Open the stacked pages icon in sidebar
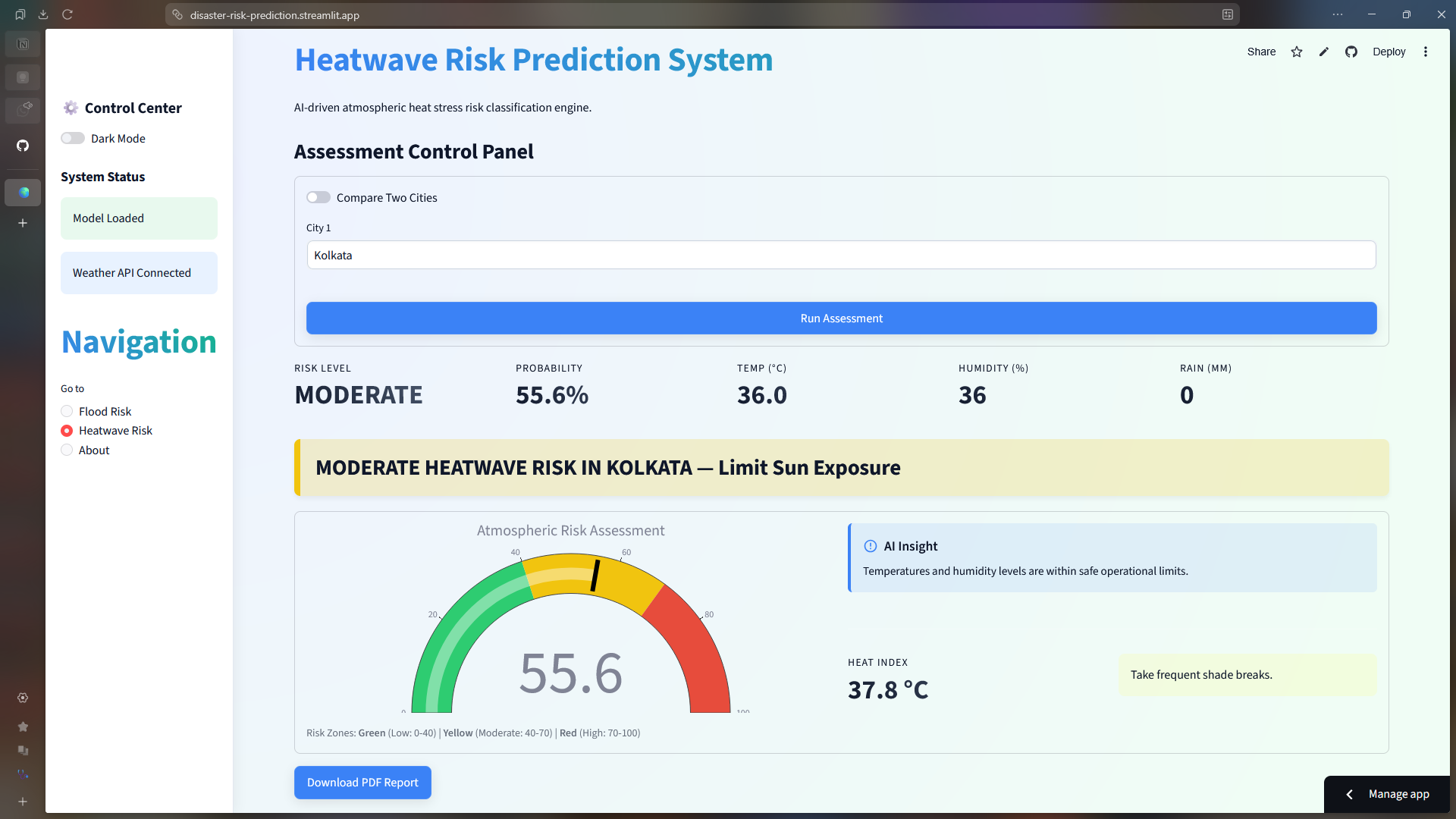This screenshot has width=1456, height=819. [23, 751]
